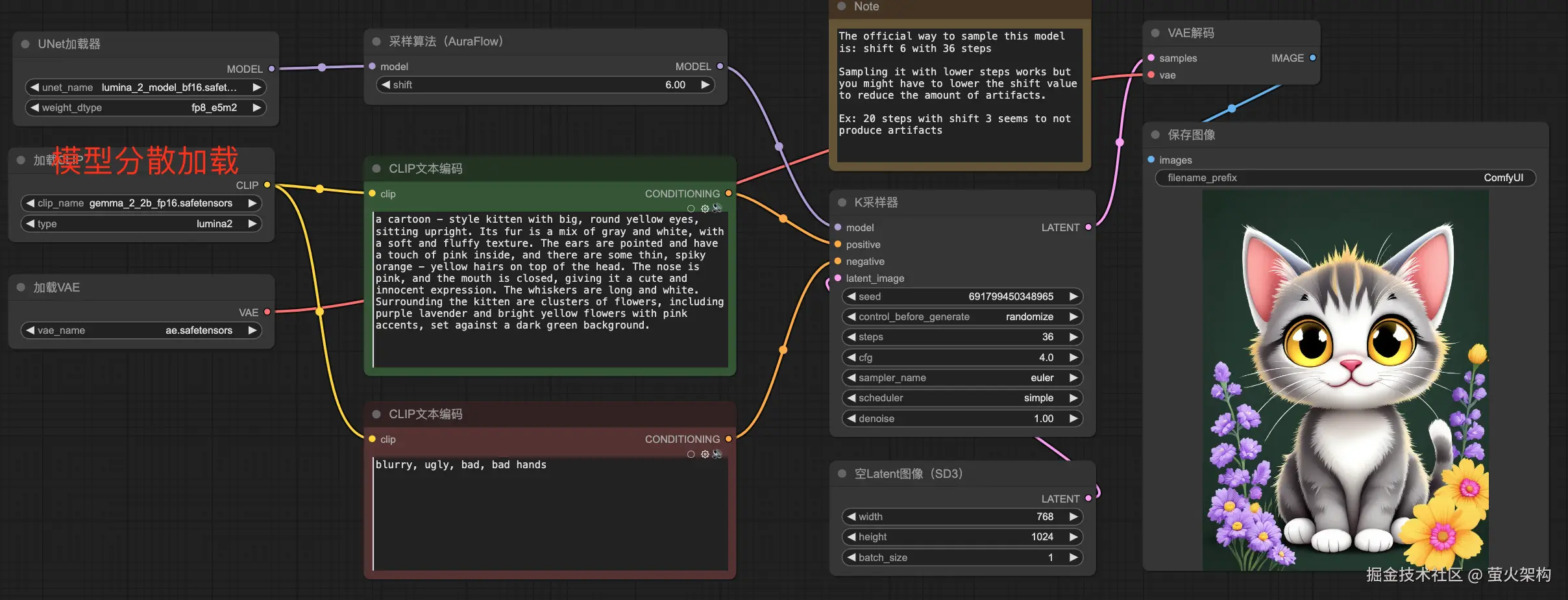Click left arrow to decrease shift value
This screenshot has height=600, width=1568.
pos(386,85)
